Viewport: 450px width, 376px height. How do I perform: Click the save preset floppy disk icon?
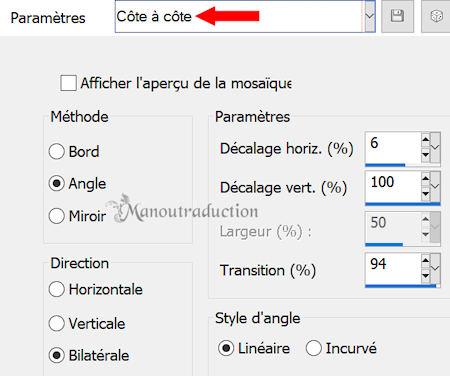point(397,16)
